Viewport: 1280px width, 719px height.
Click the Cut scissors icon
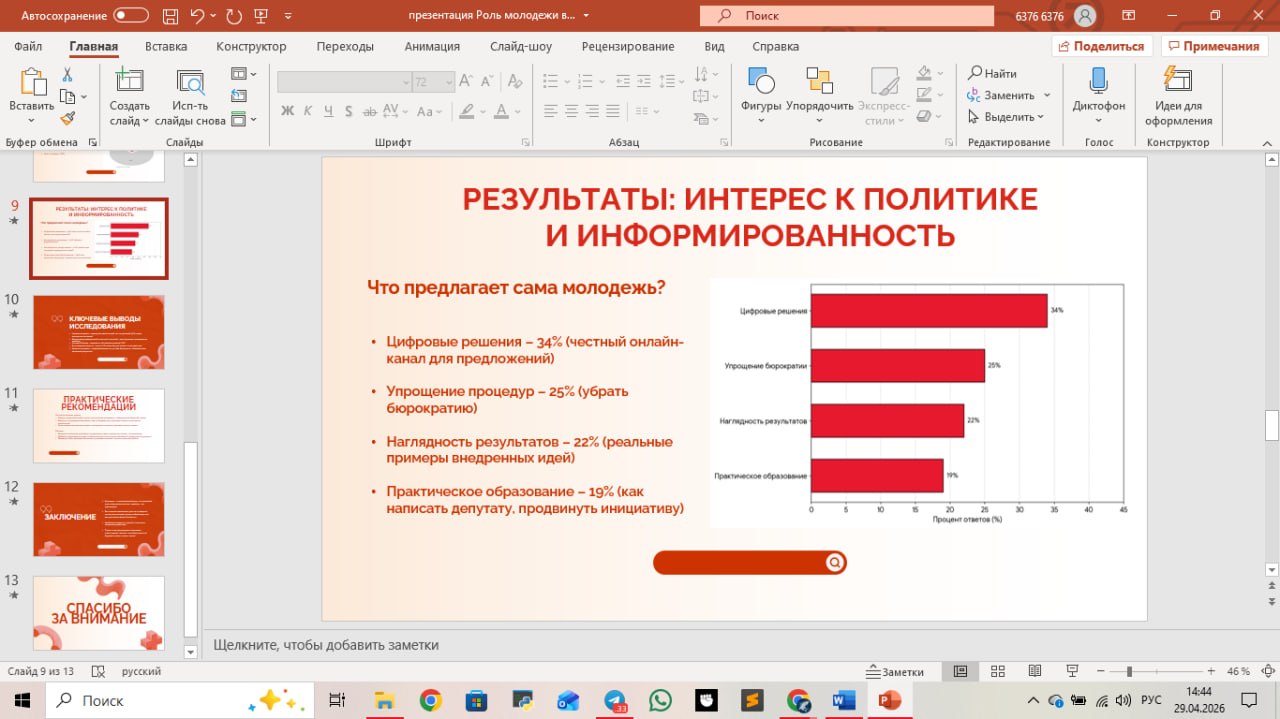[68, 75]
